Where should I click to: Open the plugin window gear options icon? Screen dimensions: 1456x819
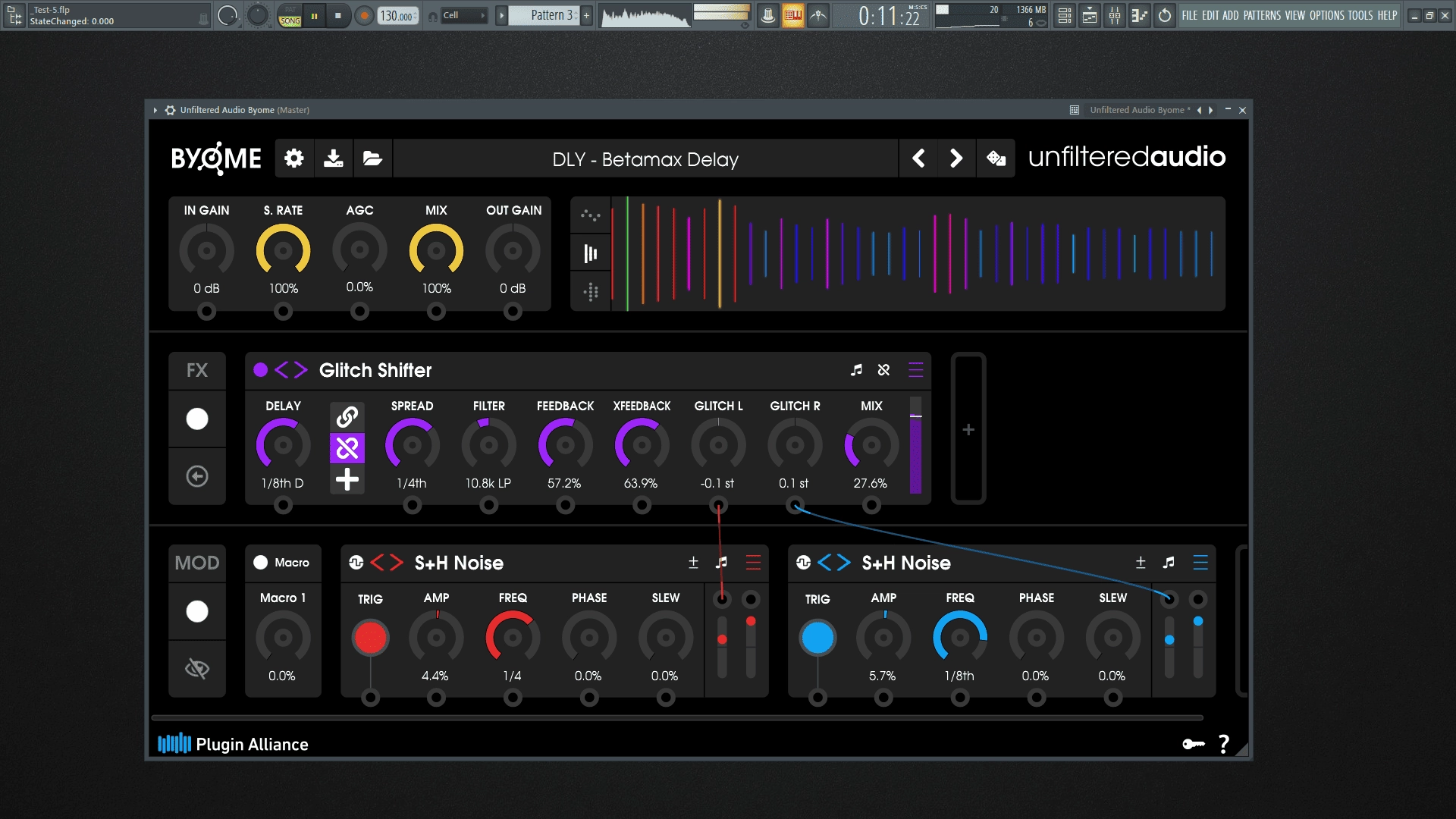click(171, 110)
